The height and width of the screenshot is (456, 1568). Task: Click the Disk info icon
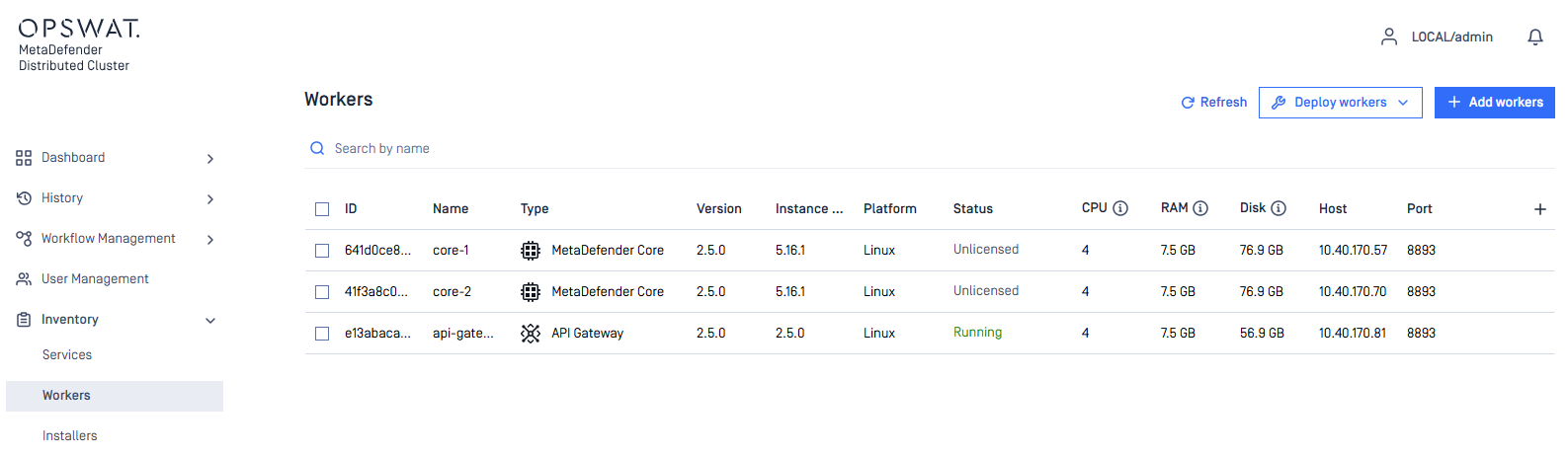click(1279, 208)
